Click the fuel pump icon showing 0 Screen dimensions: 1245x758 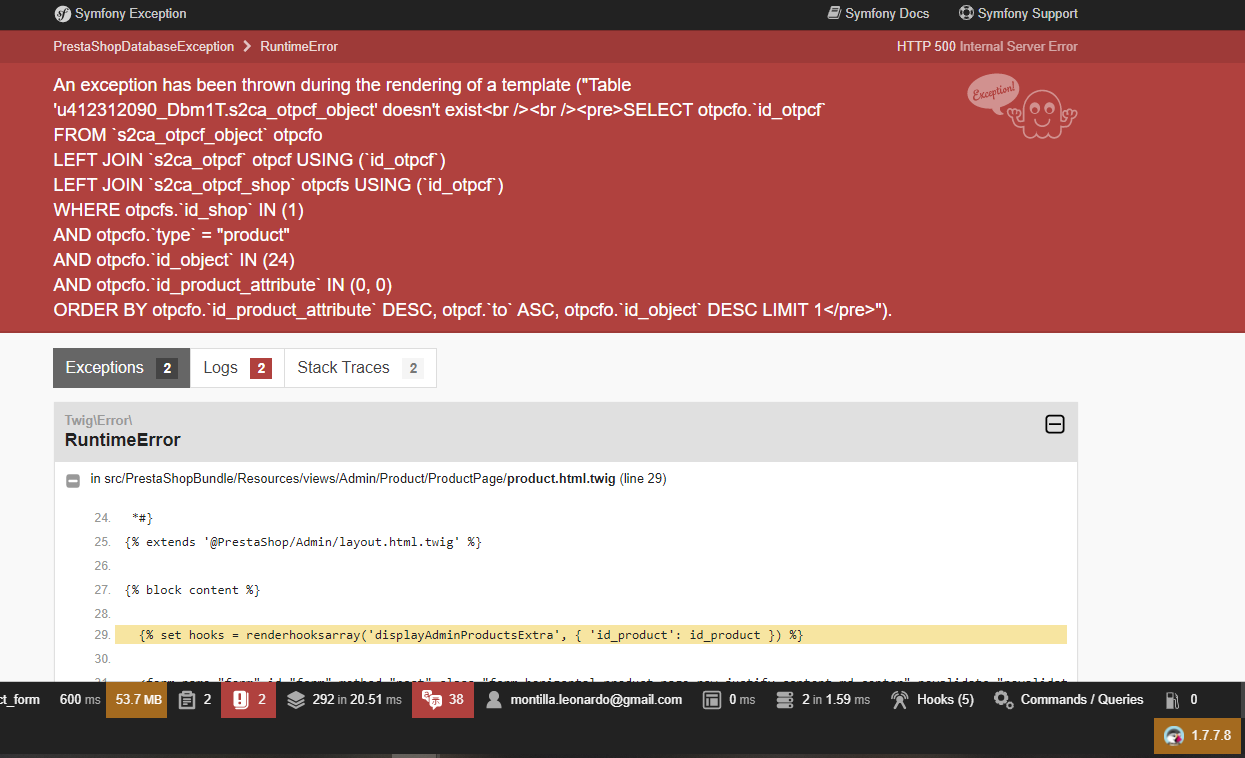[x=1173, y=700]
